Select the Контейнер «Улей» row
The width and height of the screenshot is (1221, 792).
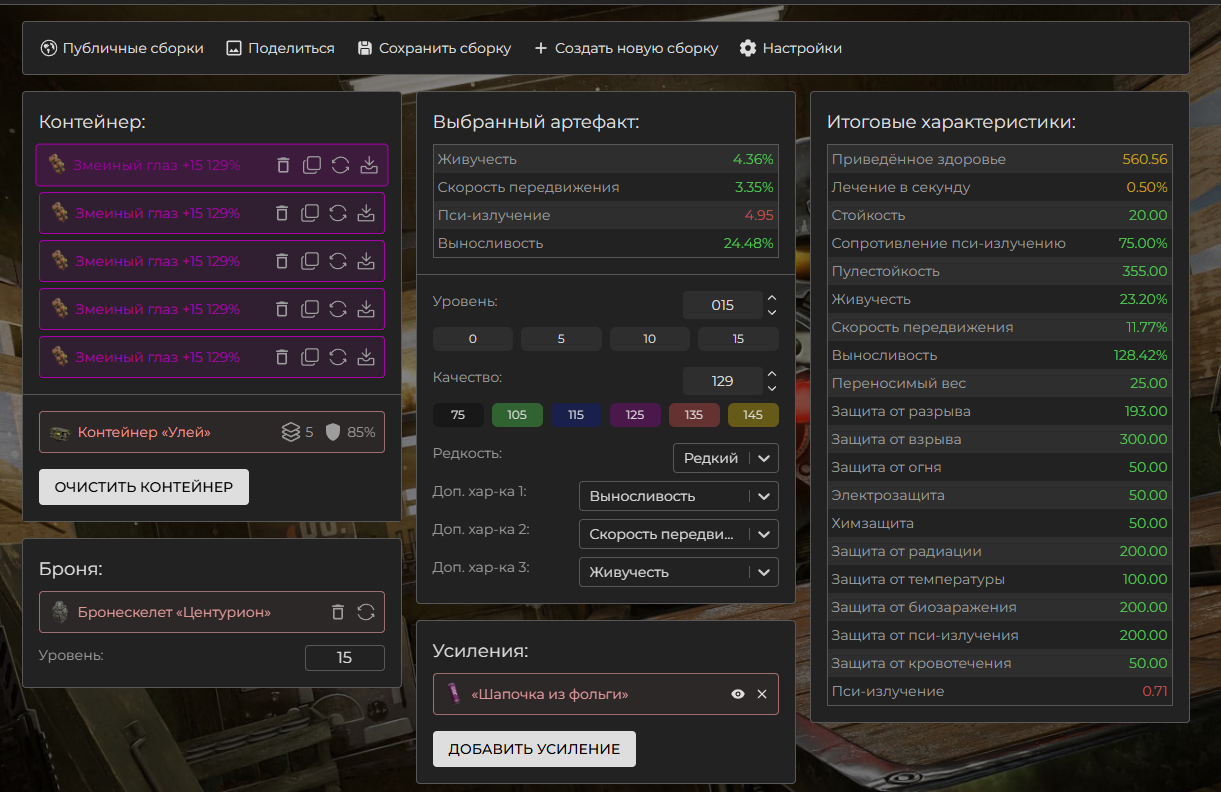click(x=212, y=432)
